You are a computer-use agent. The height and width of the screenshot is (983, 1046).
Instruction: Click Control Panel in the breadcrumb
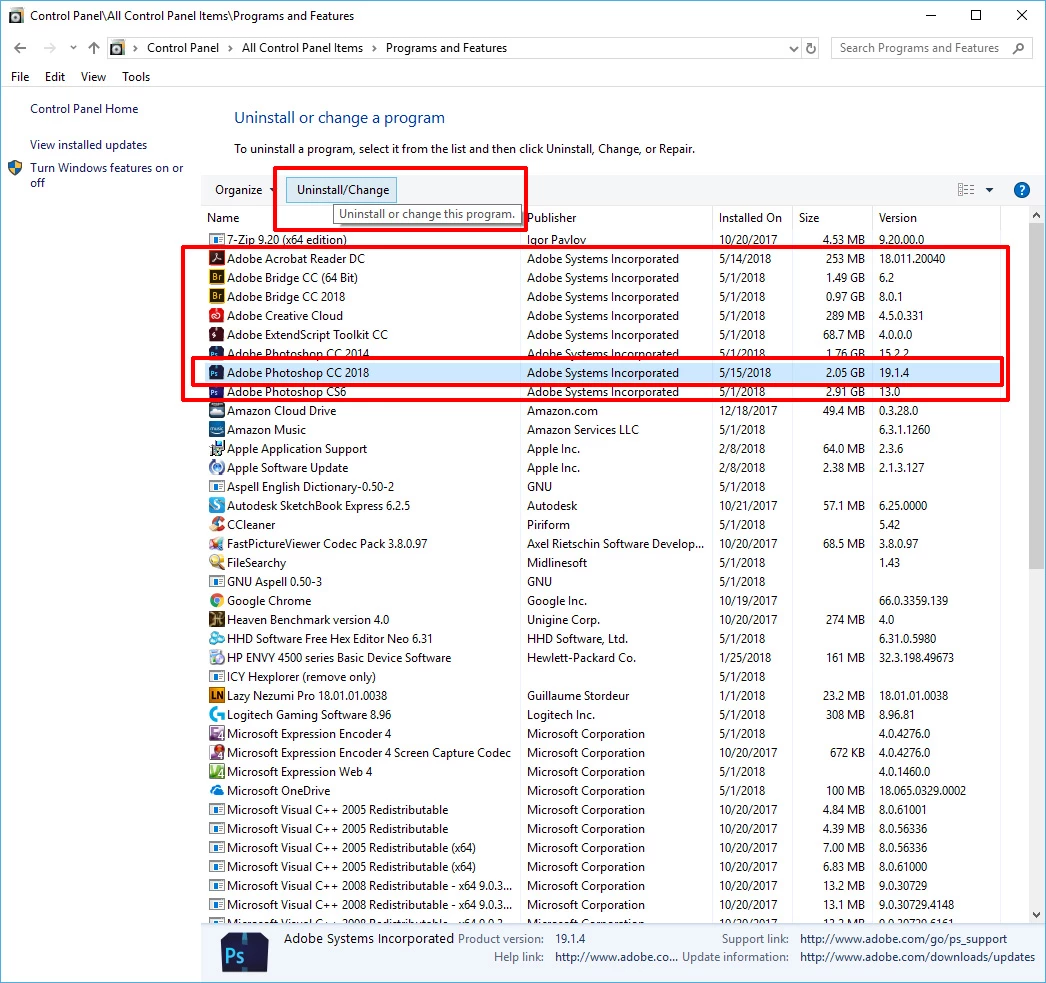pyautogui.click(x=183, y=48)
